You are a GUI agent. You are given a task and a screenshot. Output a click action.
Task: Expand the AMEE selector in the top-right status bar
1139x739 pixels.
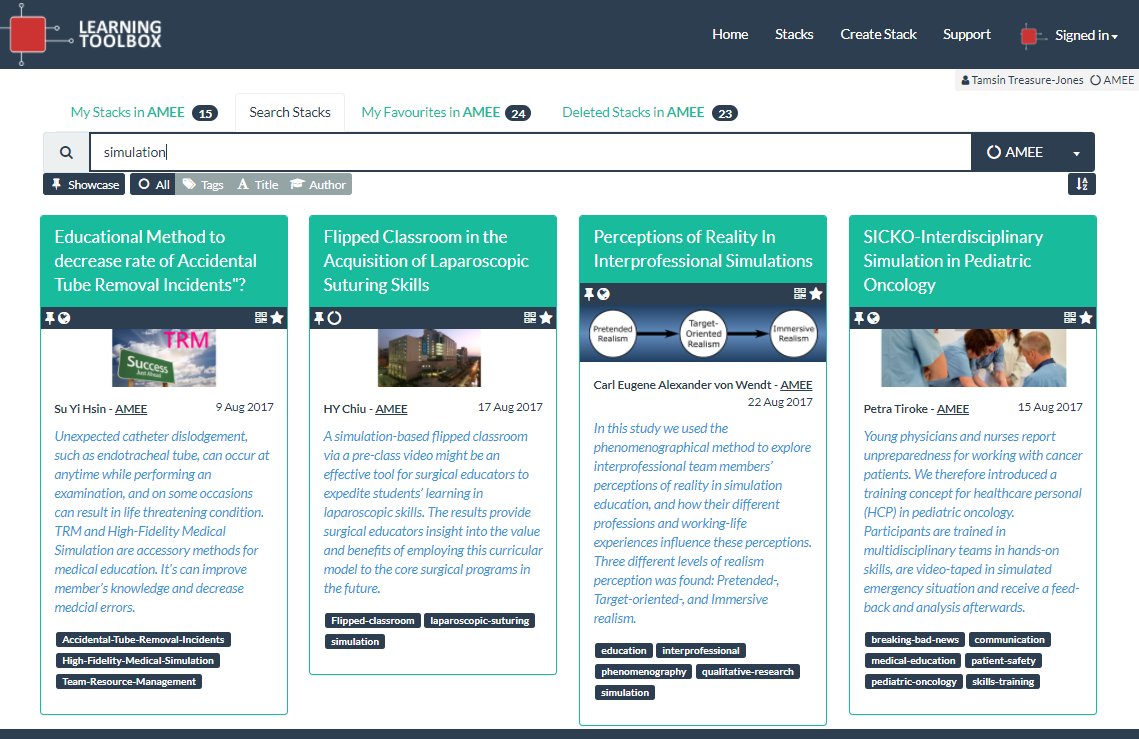1111,79
